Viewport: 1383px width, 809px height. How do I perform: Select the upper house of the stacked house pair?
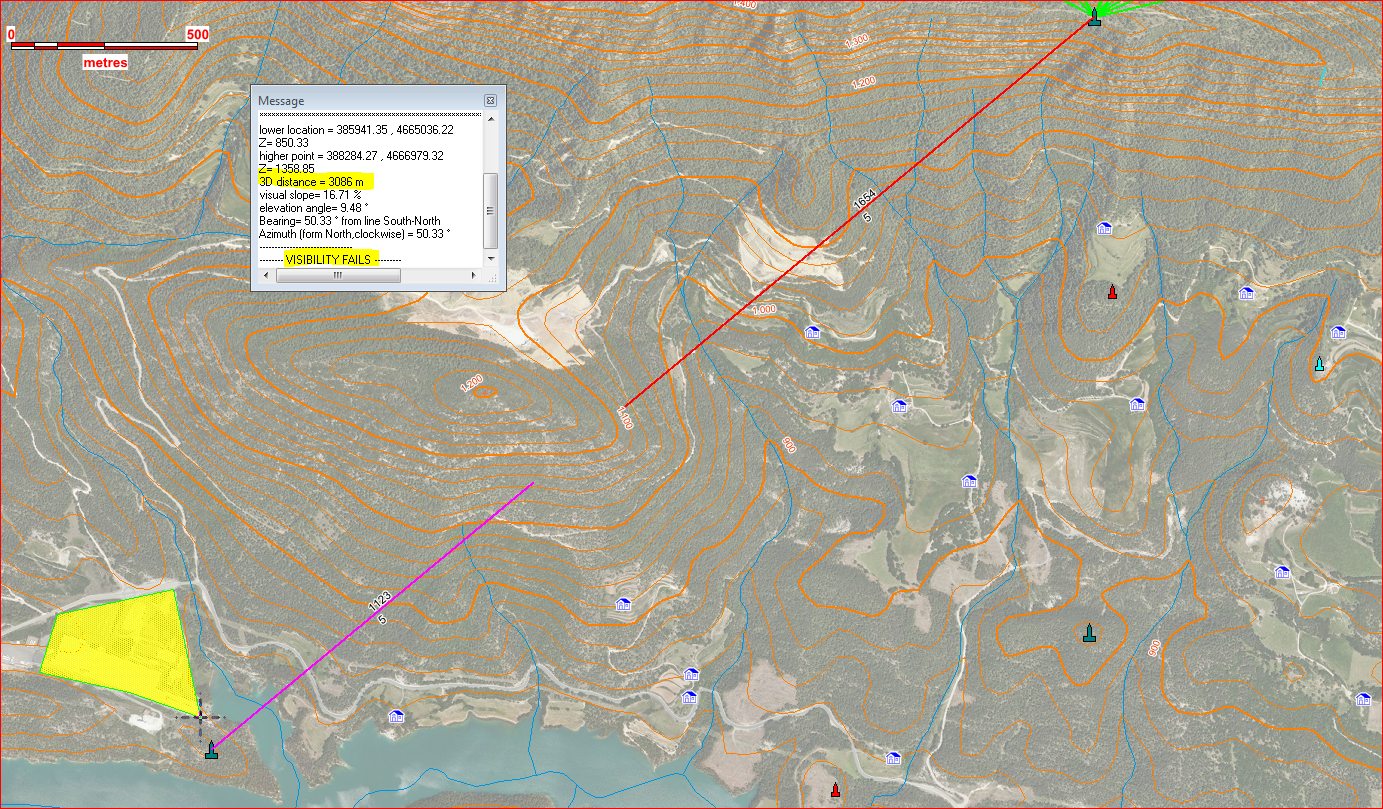(690, 673)
